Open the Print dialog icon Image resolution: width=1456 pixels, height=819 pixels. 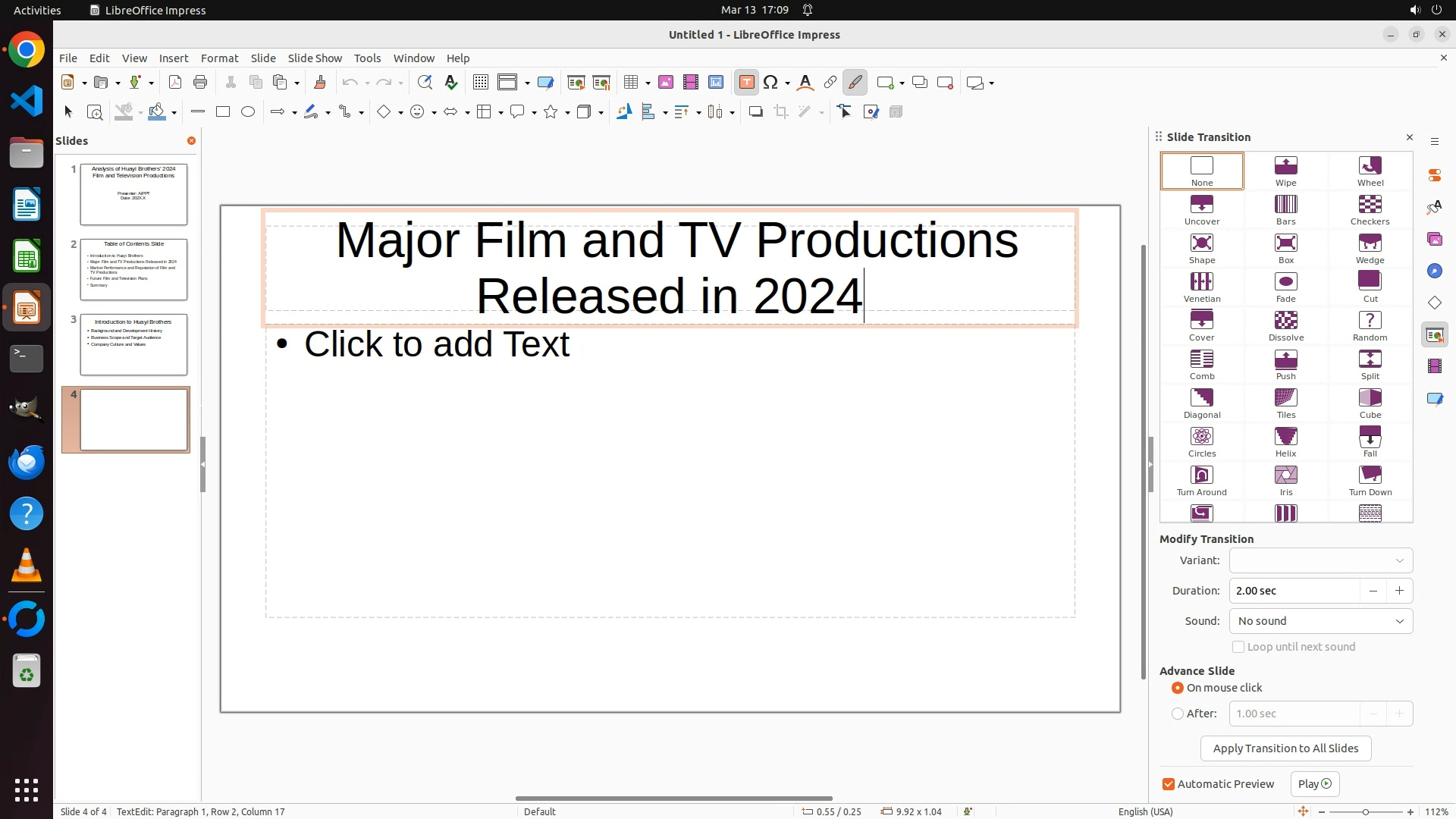(200, 83)
